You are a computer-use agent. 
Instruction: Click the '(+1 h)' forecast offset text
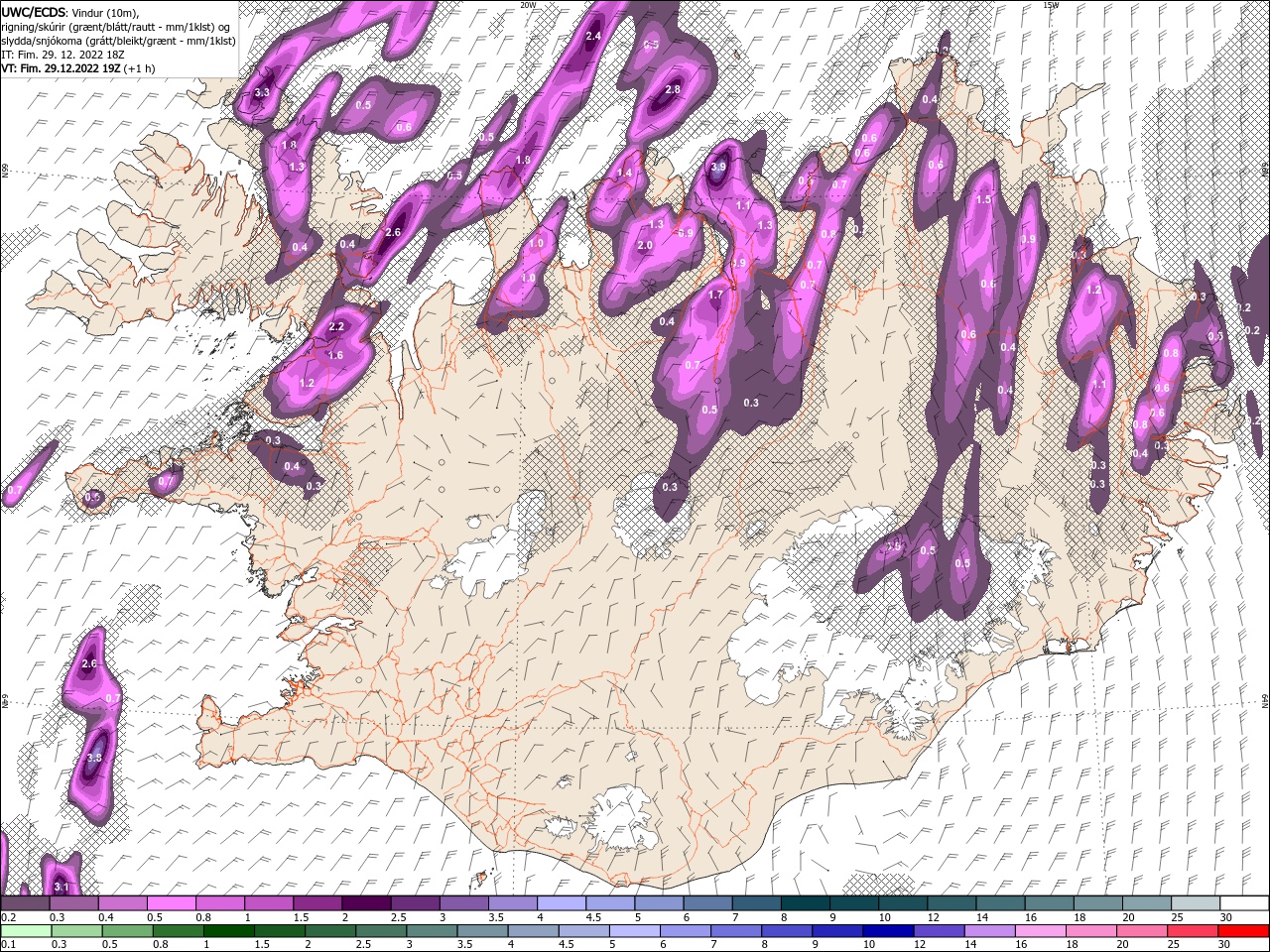pyautogui.click(x=139, y=68)
